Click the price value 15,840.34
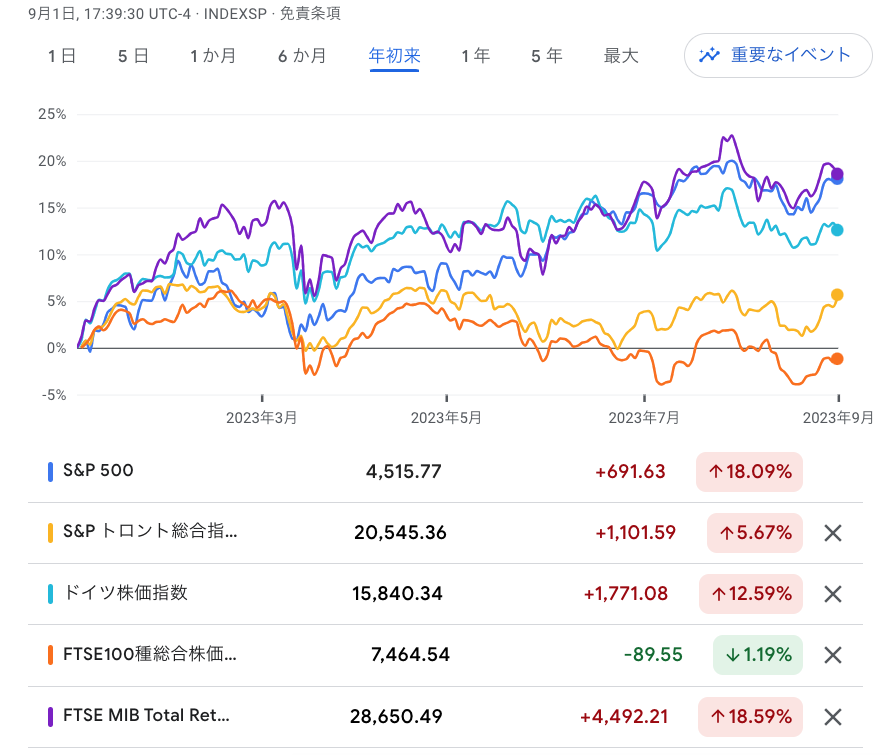The width and height of the screenshot is (889, 755). click(x=397, y=594)
